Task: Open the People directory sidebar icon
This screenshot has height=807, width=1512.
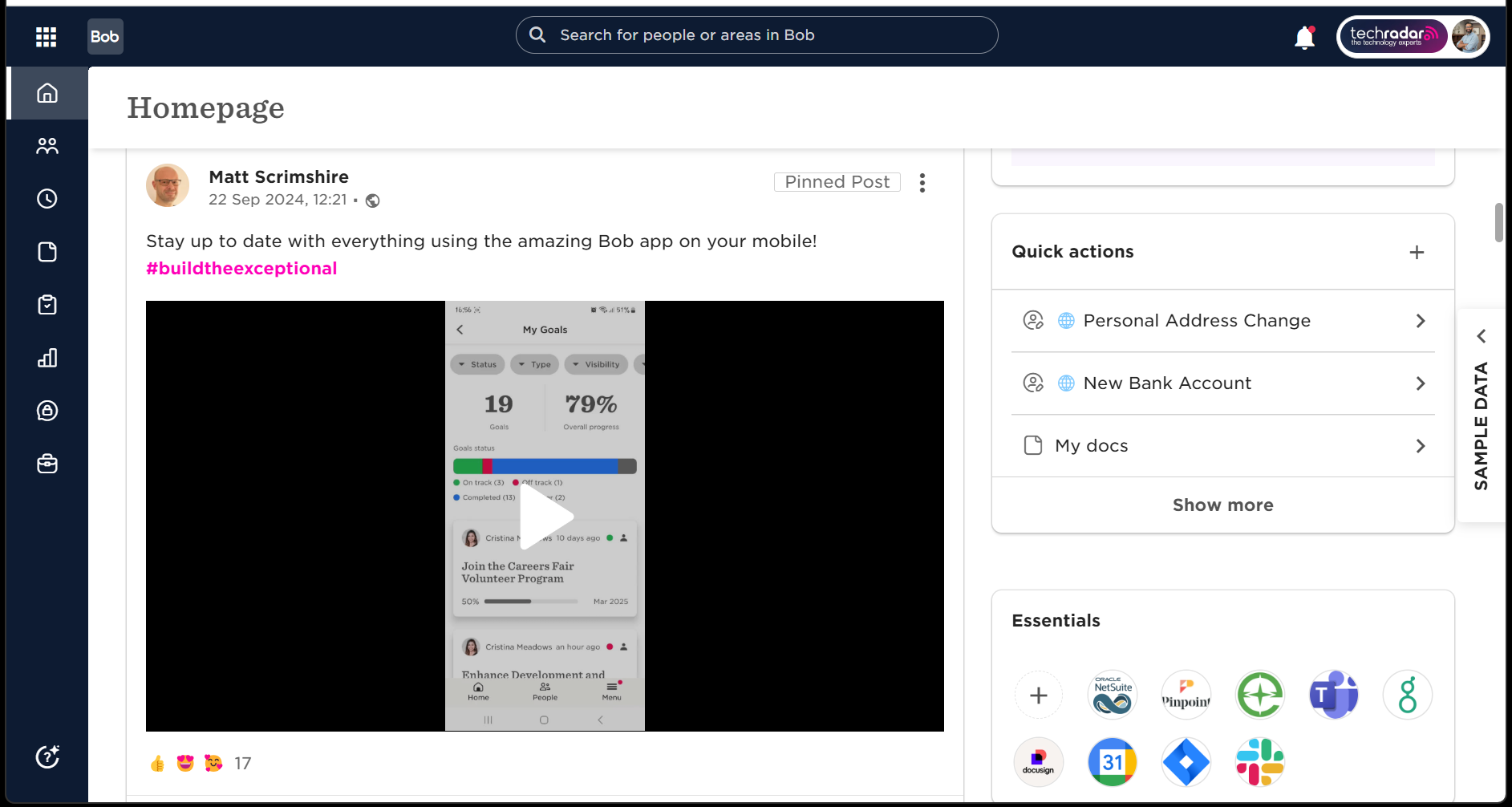Action: [x=47, y=146]
